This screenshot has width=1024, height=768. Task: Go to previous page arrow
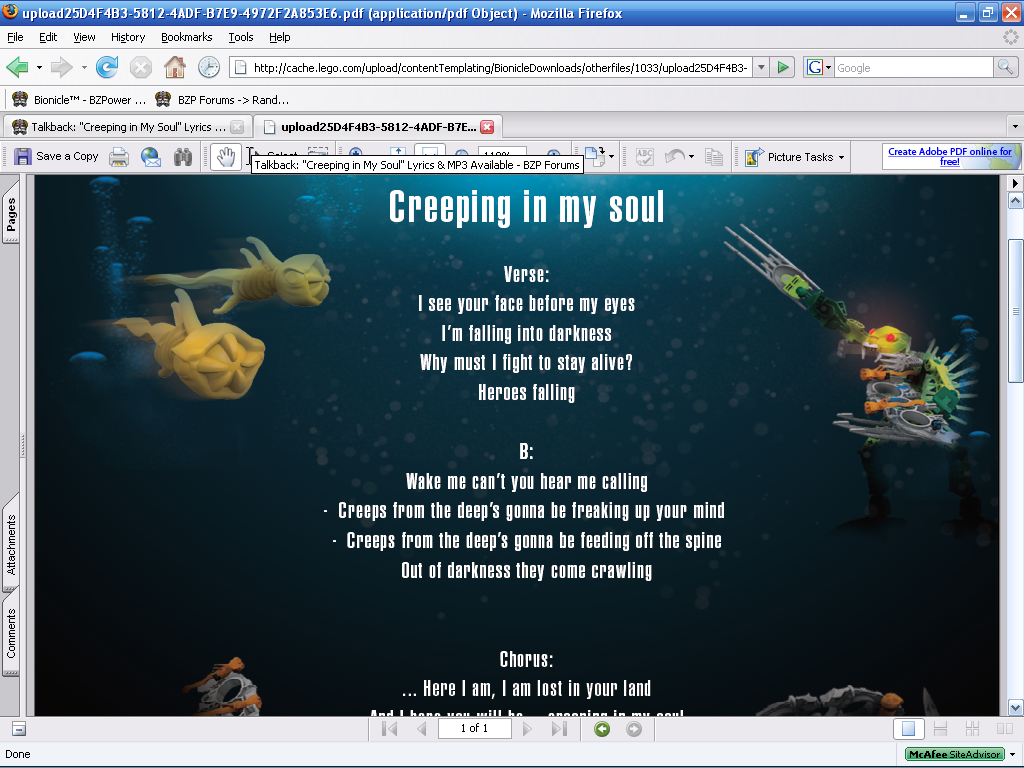click(x=422, y=728)
